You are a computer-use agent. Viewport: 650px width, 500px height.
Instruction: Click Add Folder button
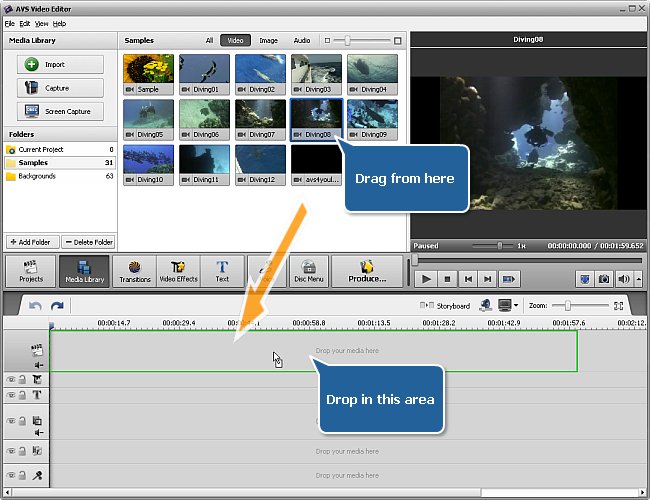pyautogui.click(x=32, y=242)
